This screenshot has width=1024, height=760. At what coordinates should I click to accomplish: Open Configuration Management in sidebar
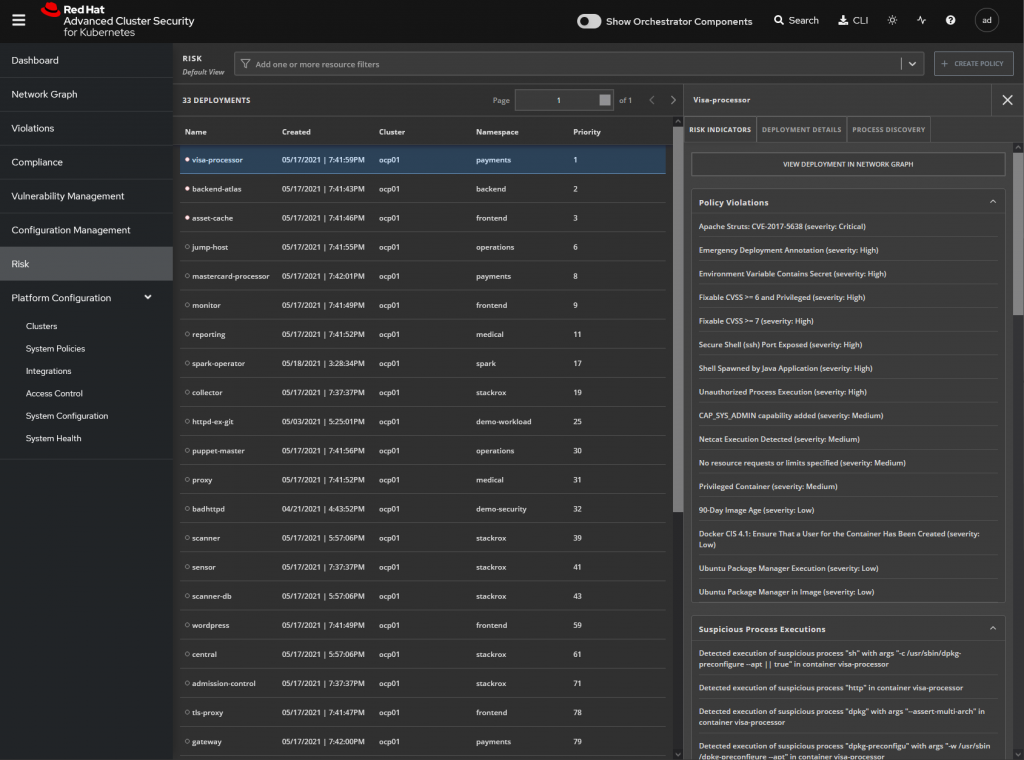point(86,230)
